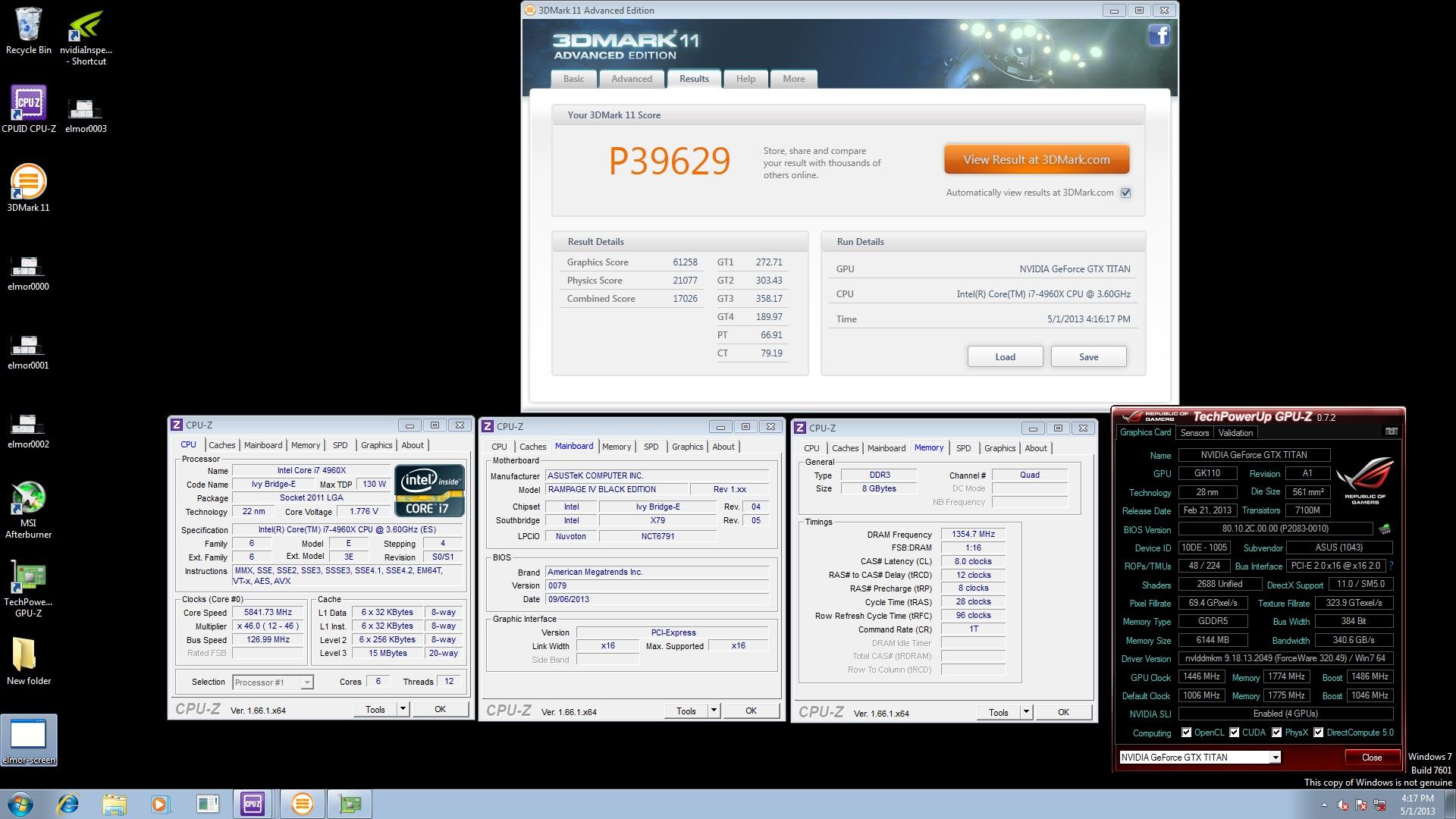
Task: Select the MSI Afterburner desktop shortcut
Action: (x=29, y=510)
